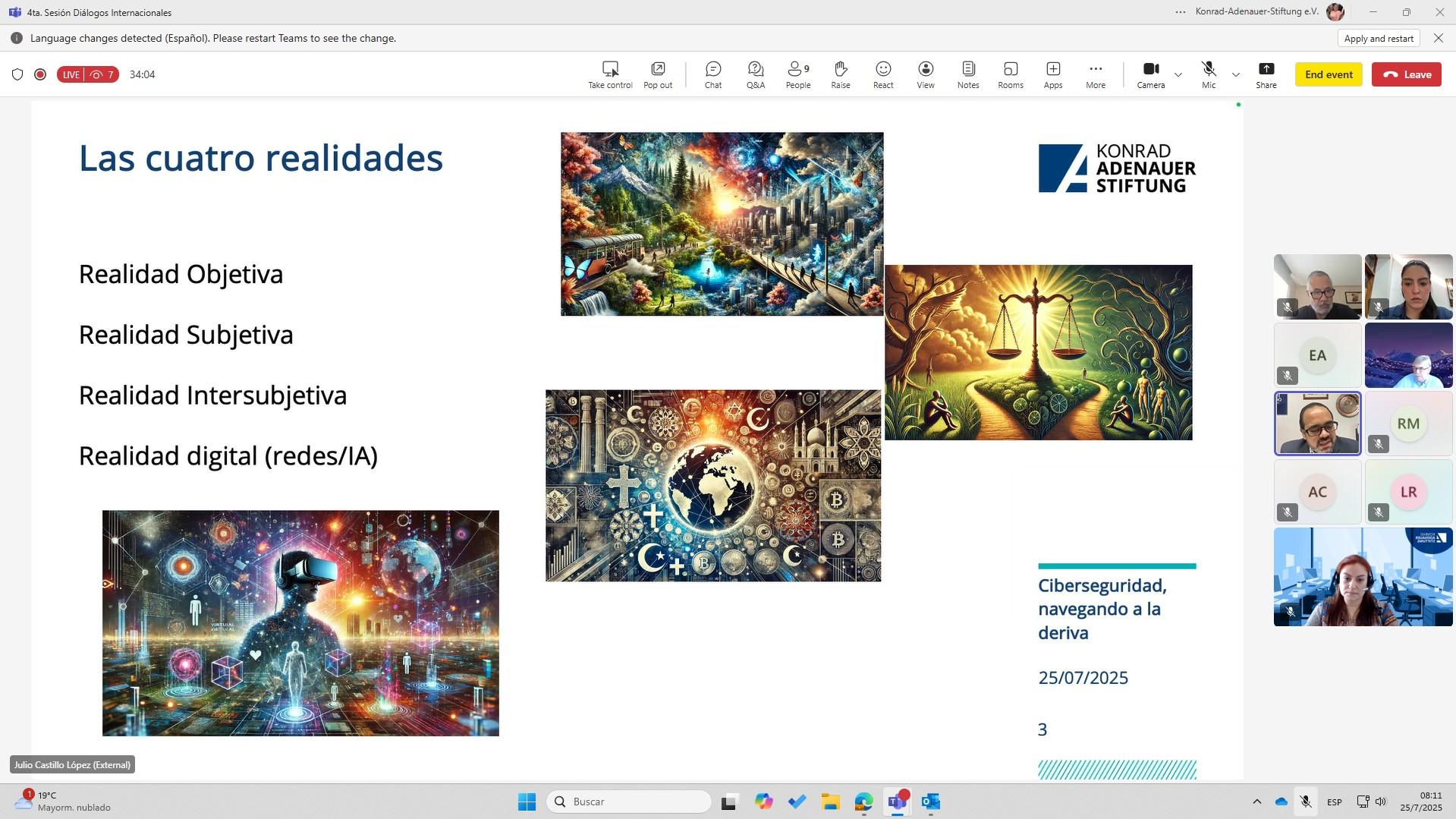Toggle the recording indicator button
1456x819 pixels.
[x=40, y=74]
